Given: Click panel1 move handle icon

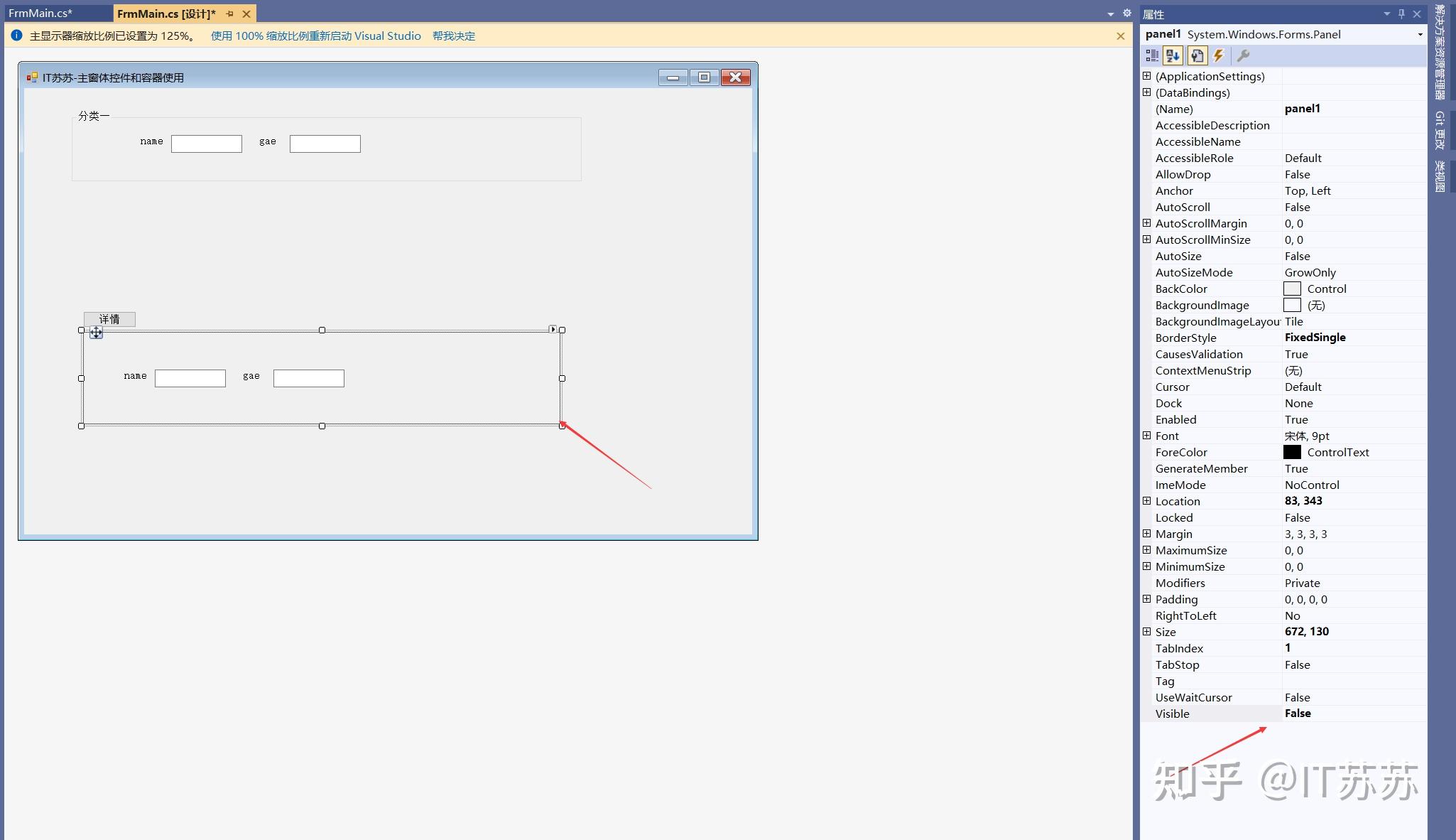Looking at the screenshot, I should click(x=96, y=333).
